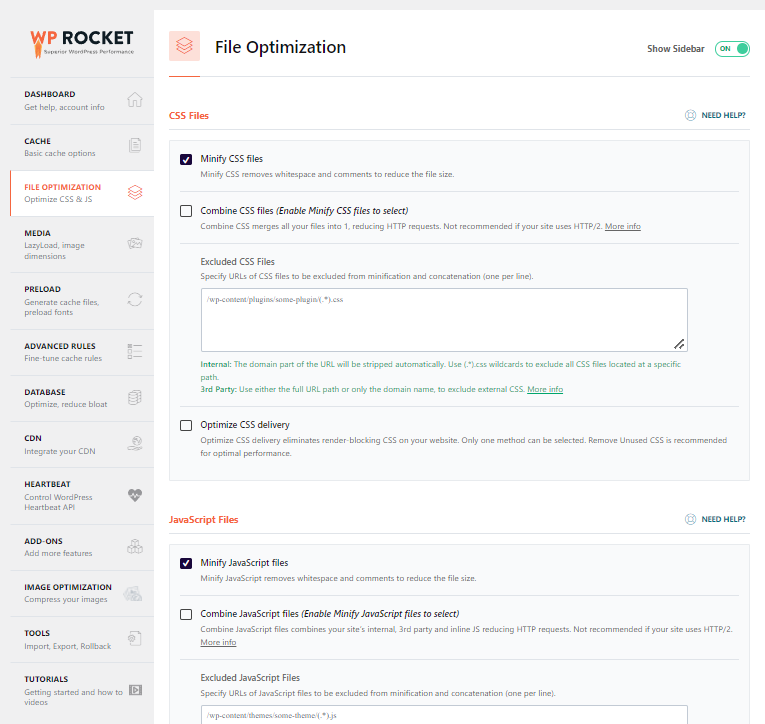Open the Tools section

(x=82, y=640)
